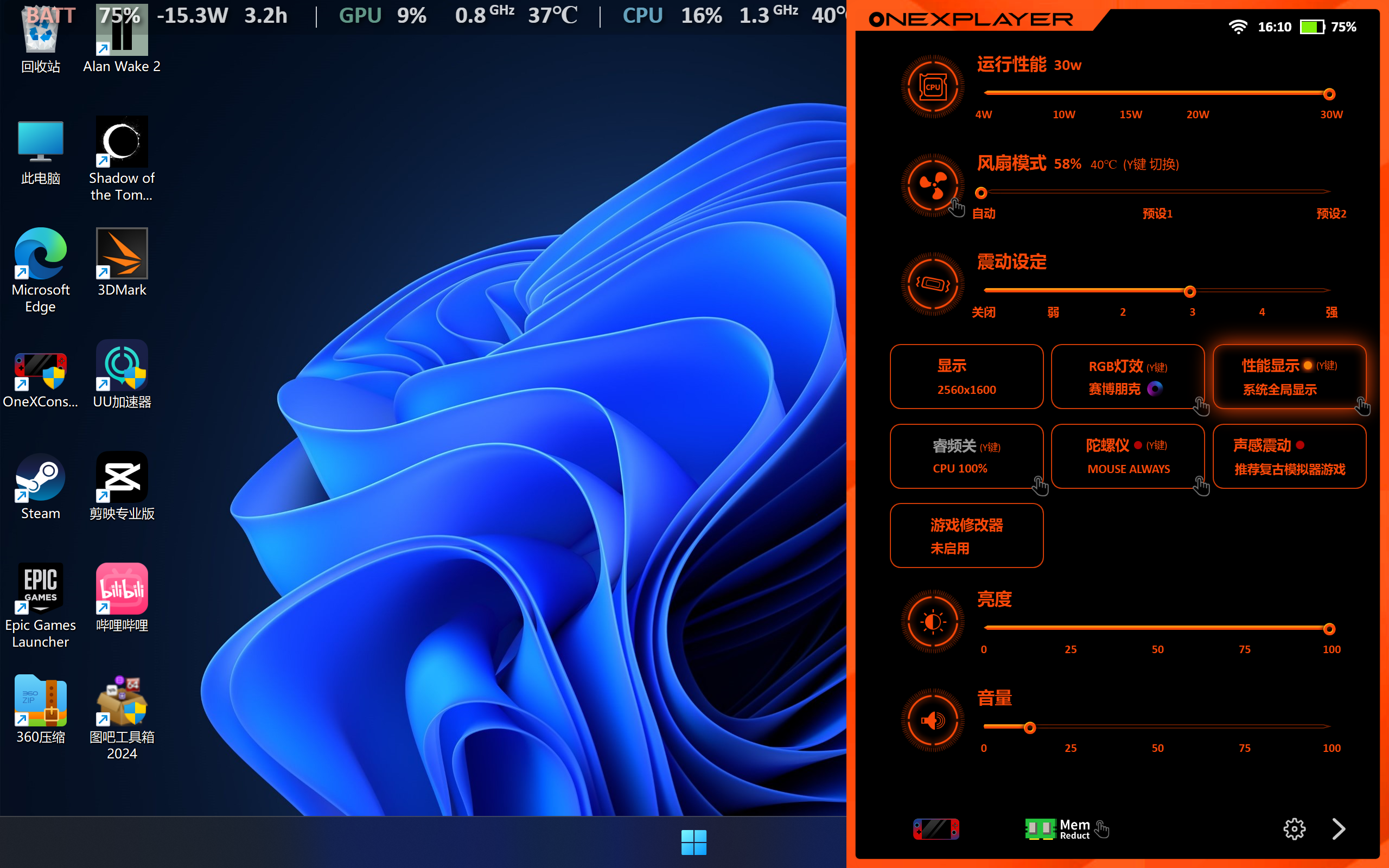
Task: Open Microsoft Edge desktop icon
Action: pyautogui.click(x=40, y=270)
